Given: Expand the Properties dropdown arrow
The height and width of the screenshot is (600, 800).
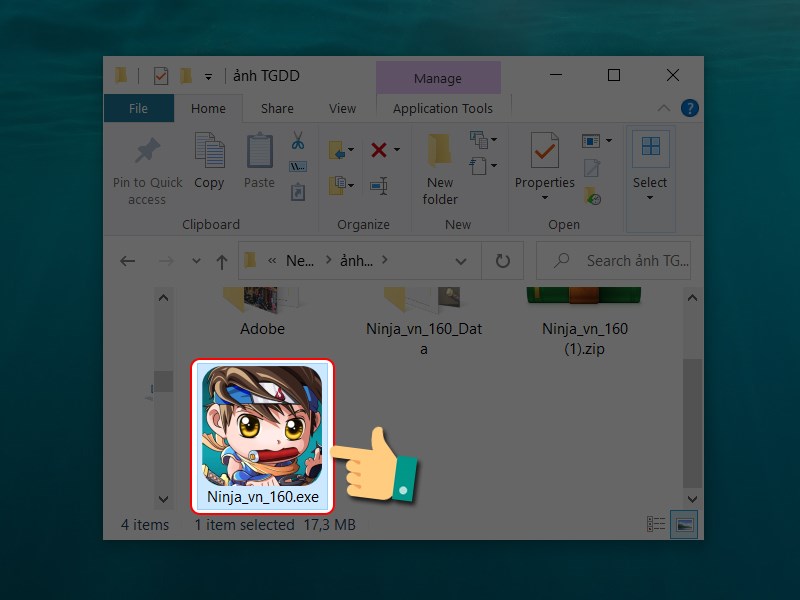Looking at the screenshot, I should pos(545,197).
